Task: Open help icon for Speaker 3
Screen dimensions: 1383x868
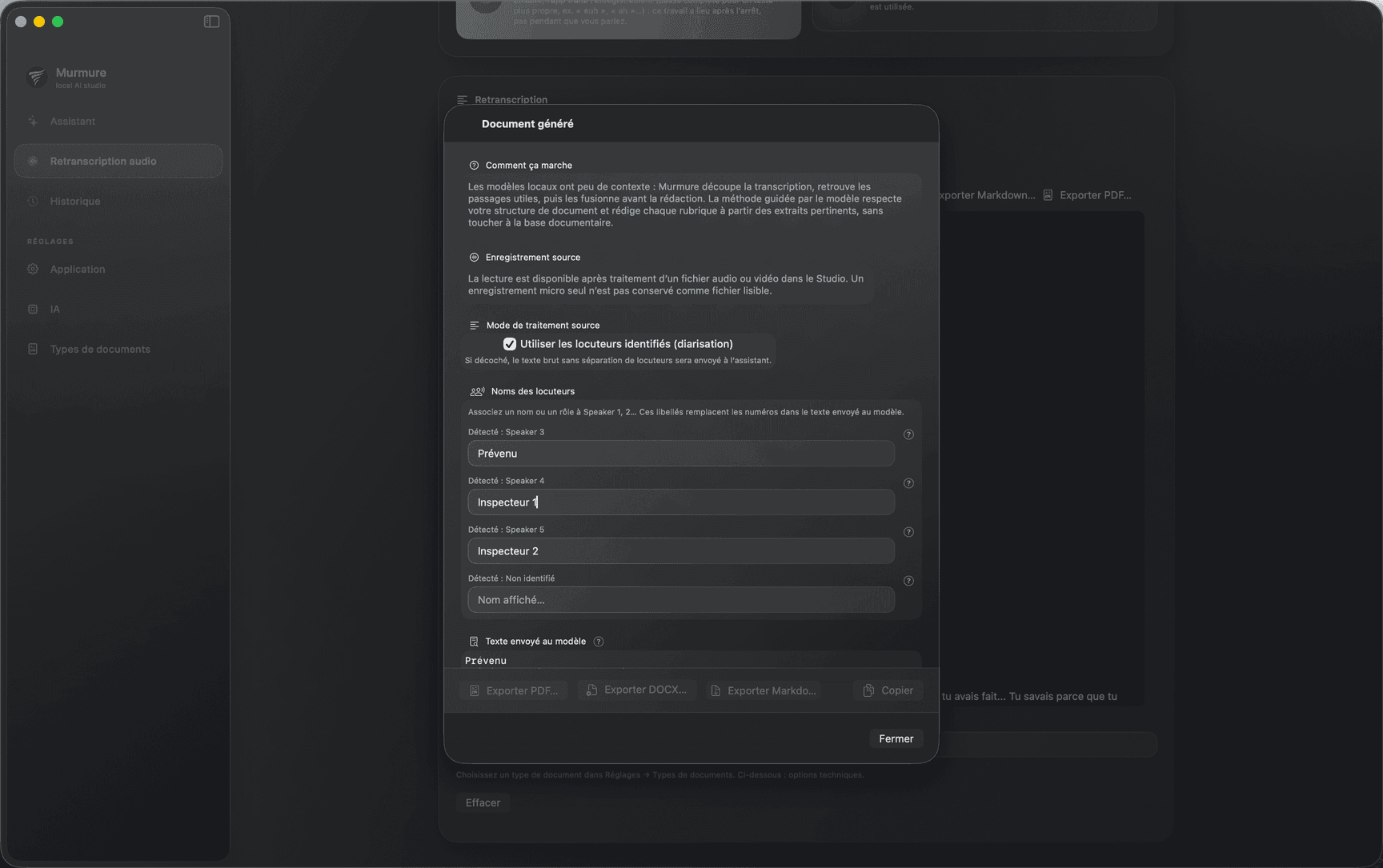Action: 908,435
